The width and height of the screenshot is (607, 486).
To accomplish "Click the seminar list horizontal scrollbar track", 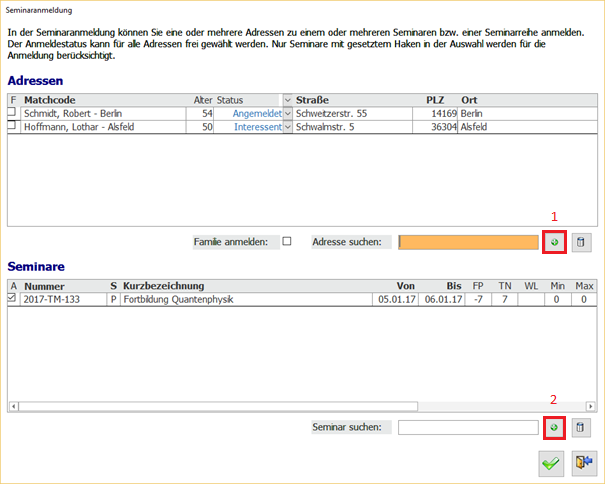I will pos(300,407).
